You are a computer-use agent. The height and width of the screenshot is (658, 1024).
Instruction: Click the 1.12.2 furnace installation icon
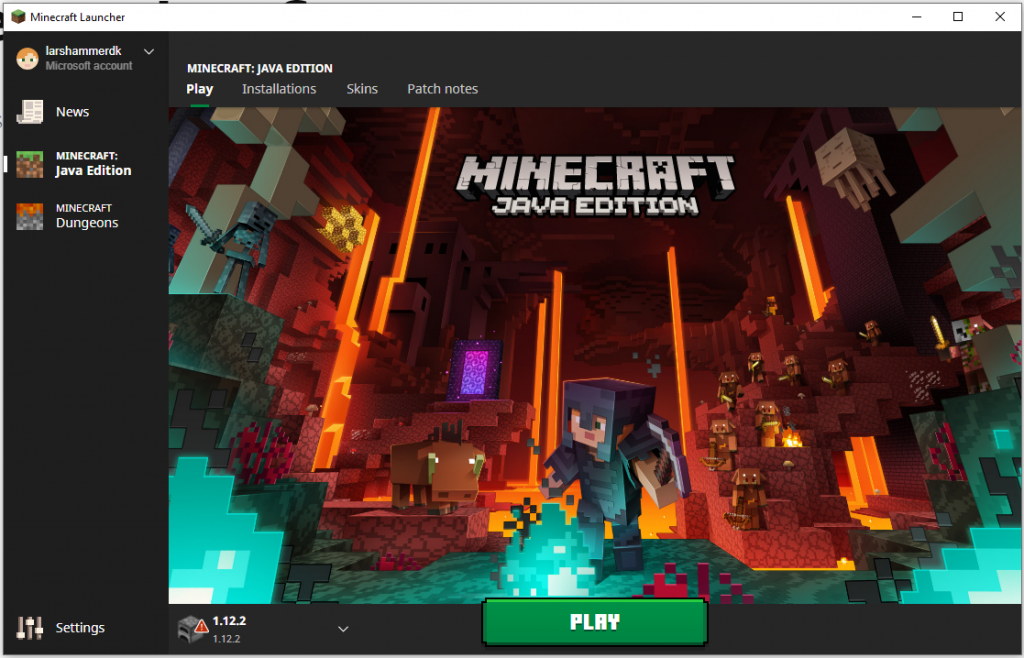[193, 629]
